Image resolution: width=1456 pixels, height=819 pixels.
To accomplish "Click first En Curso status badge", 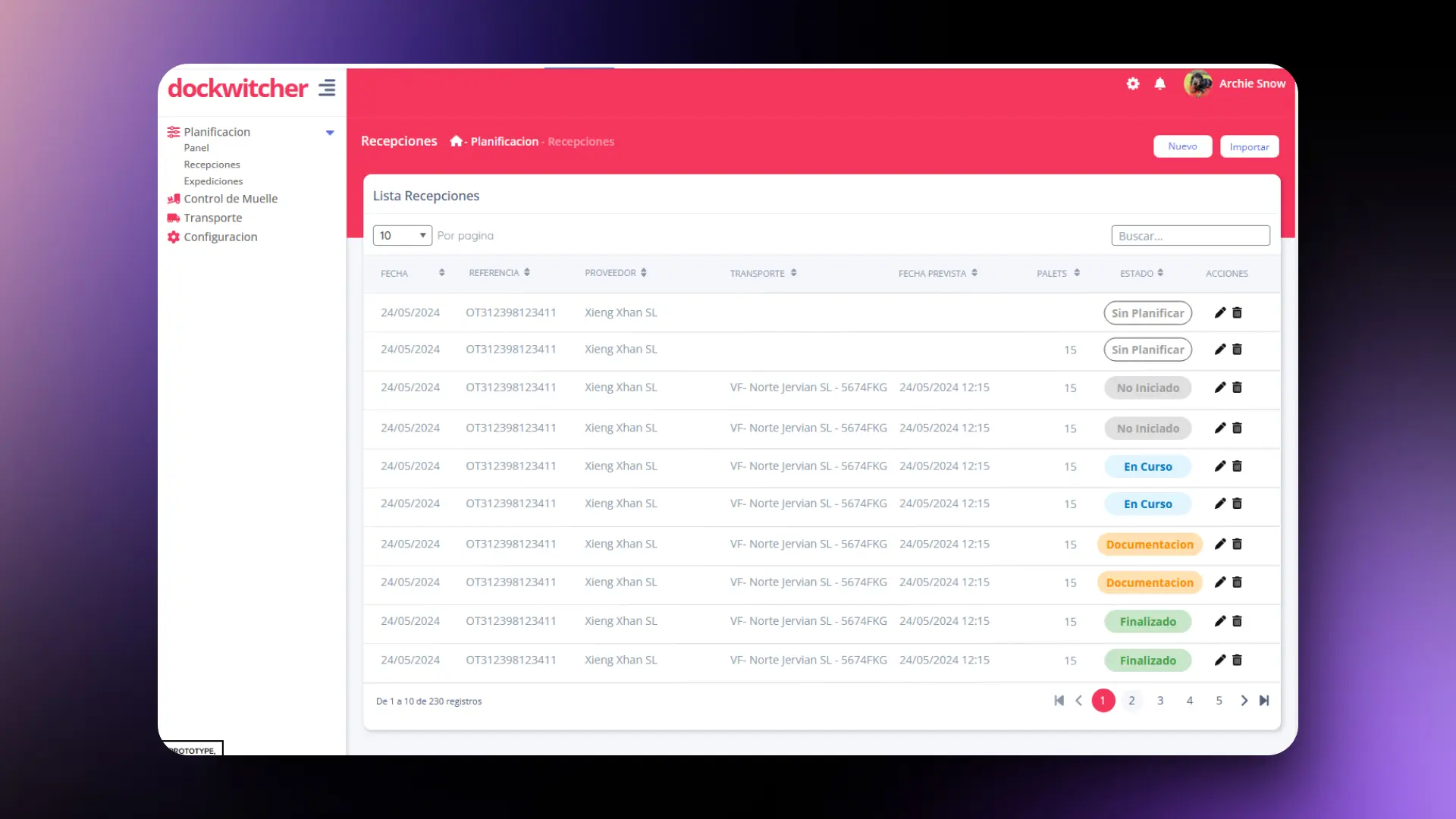I will 1147,466.
